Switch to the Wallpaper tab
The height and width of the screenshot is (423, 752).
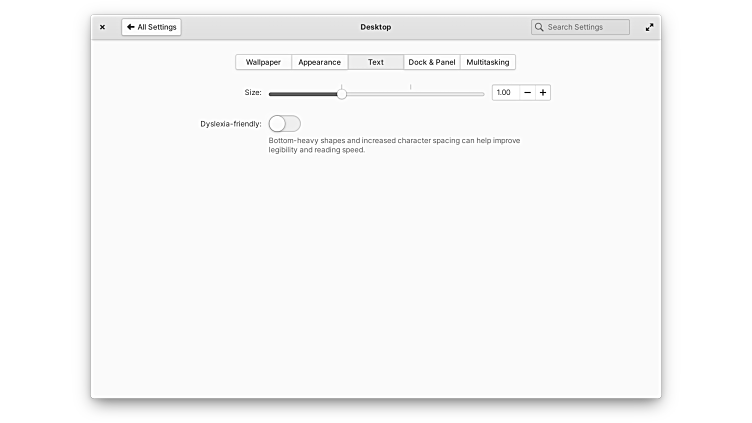[x=263, y=62]
